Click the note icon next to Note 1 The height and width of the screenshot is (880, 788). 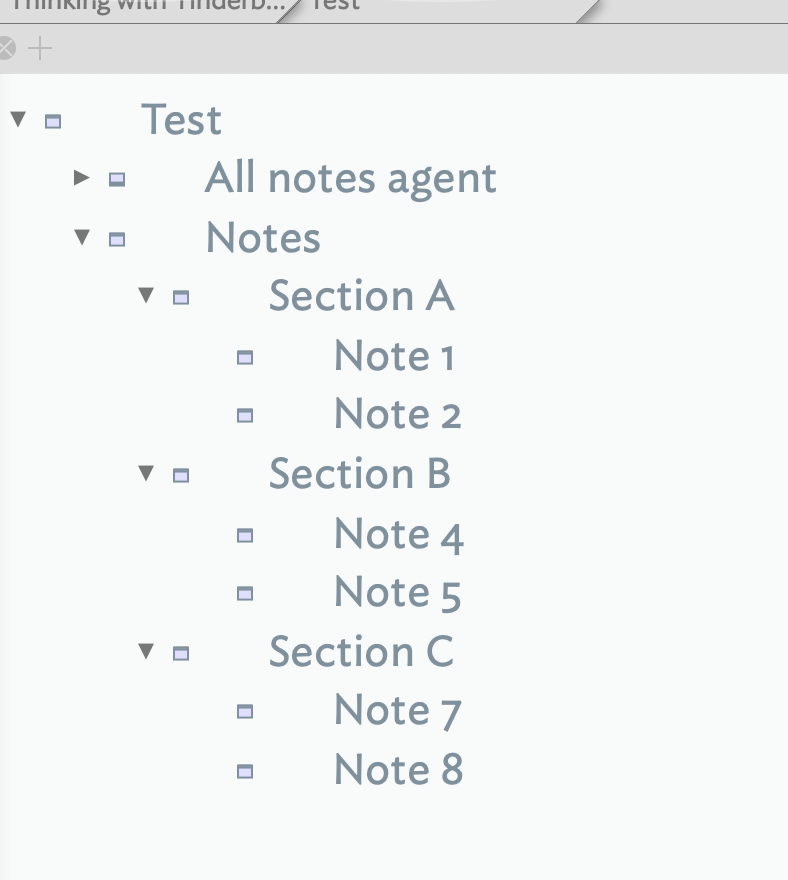pos(245,358)
